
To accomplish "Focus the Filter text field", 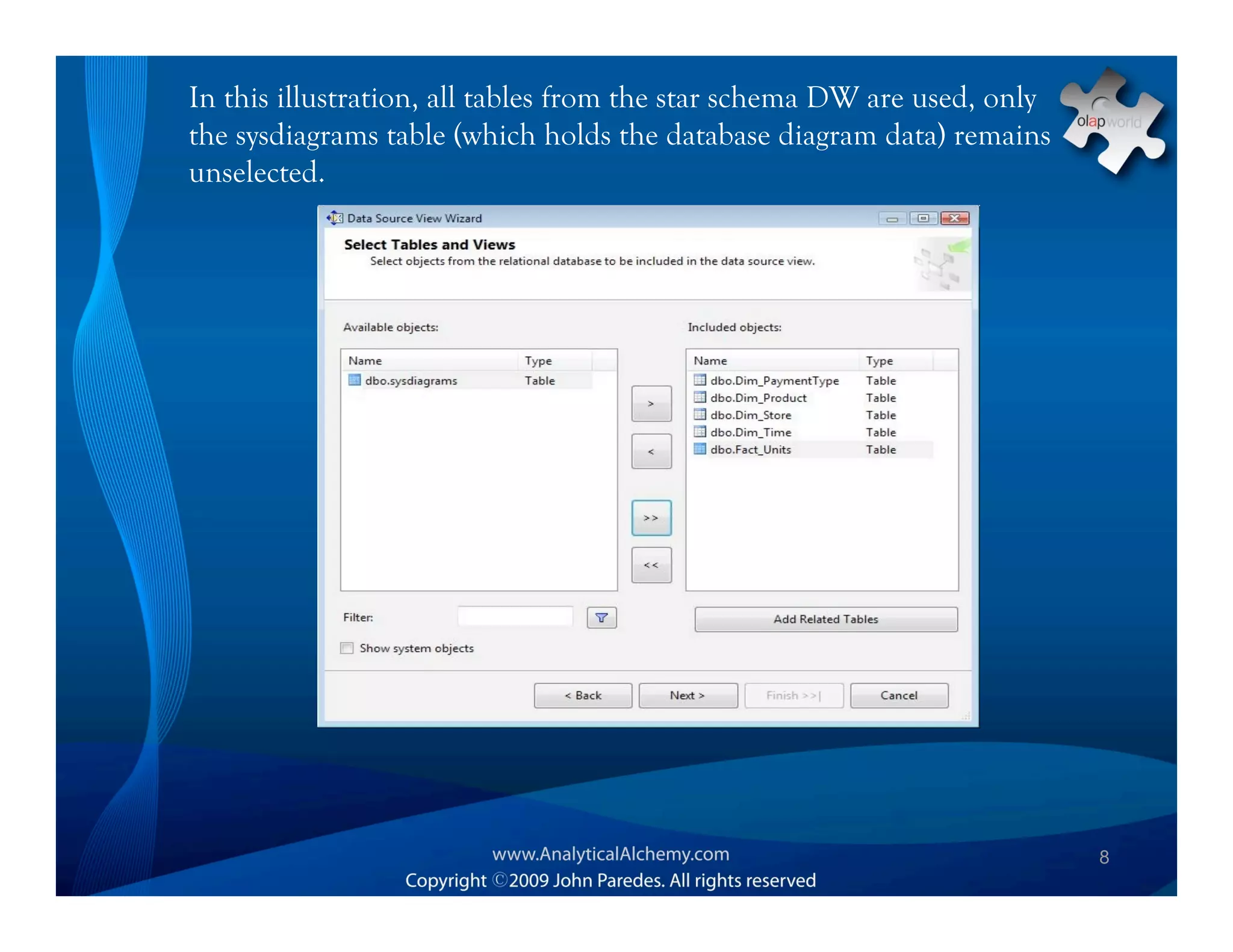I will [515, 617].
